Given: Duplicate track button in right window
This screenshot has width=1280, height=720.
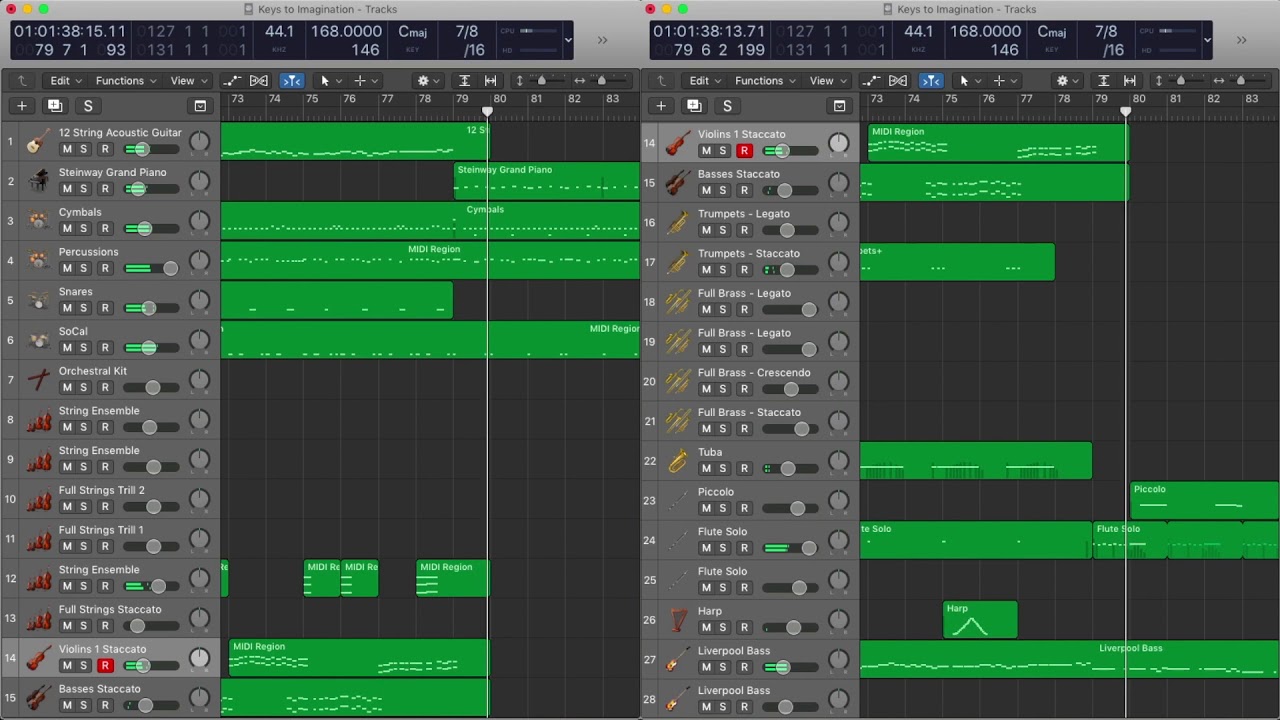Looking at the screenshot, I should tap(694, 106).
